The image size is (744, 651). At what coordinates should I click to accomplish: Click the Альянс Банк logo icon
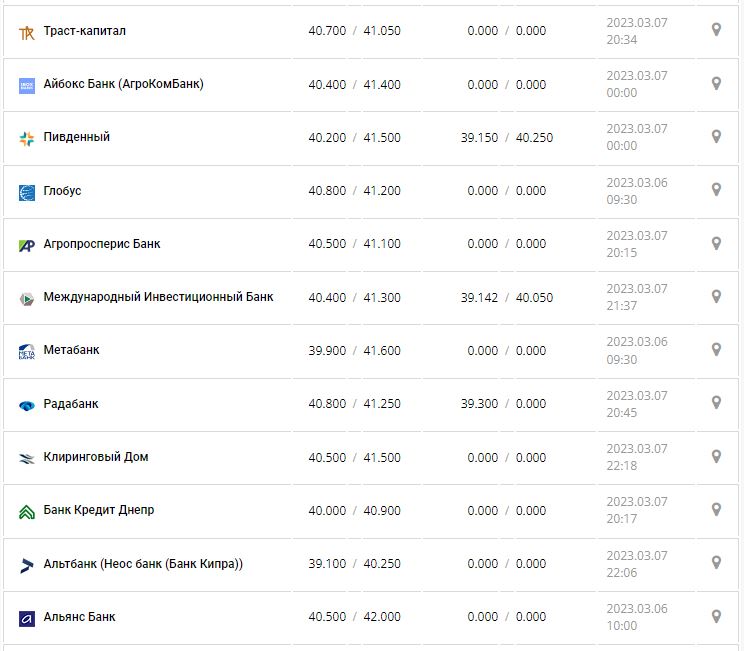point(27,618)
